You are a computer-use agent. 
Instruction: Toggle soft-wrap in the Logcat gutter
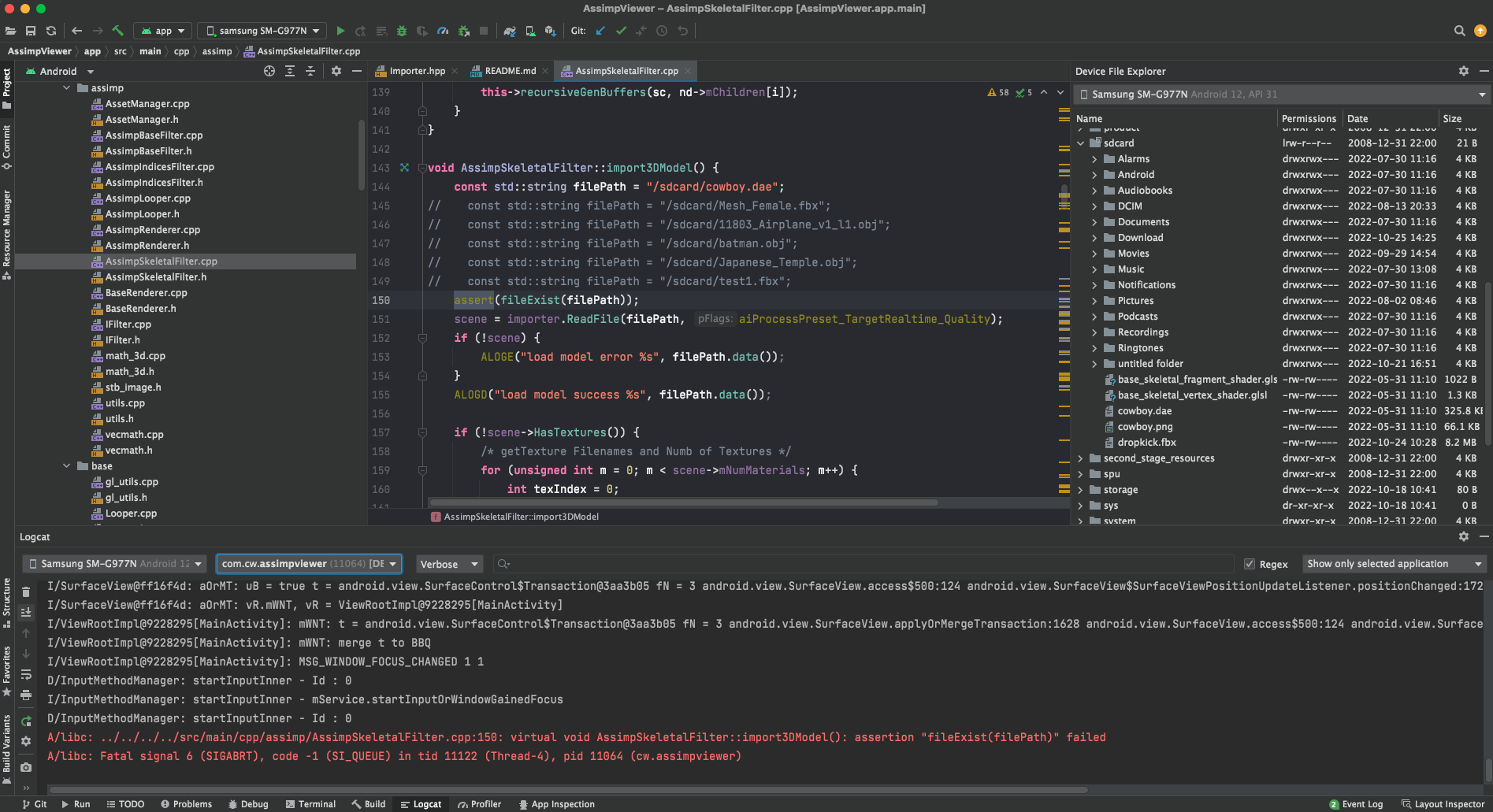(26, 673)
